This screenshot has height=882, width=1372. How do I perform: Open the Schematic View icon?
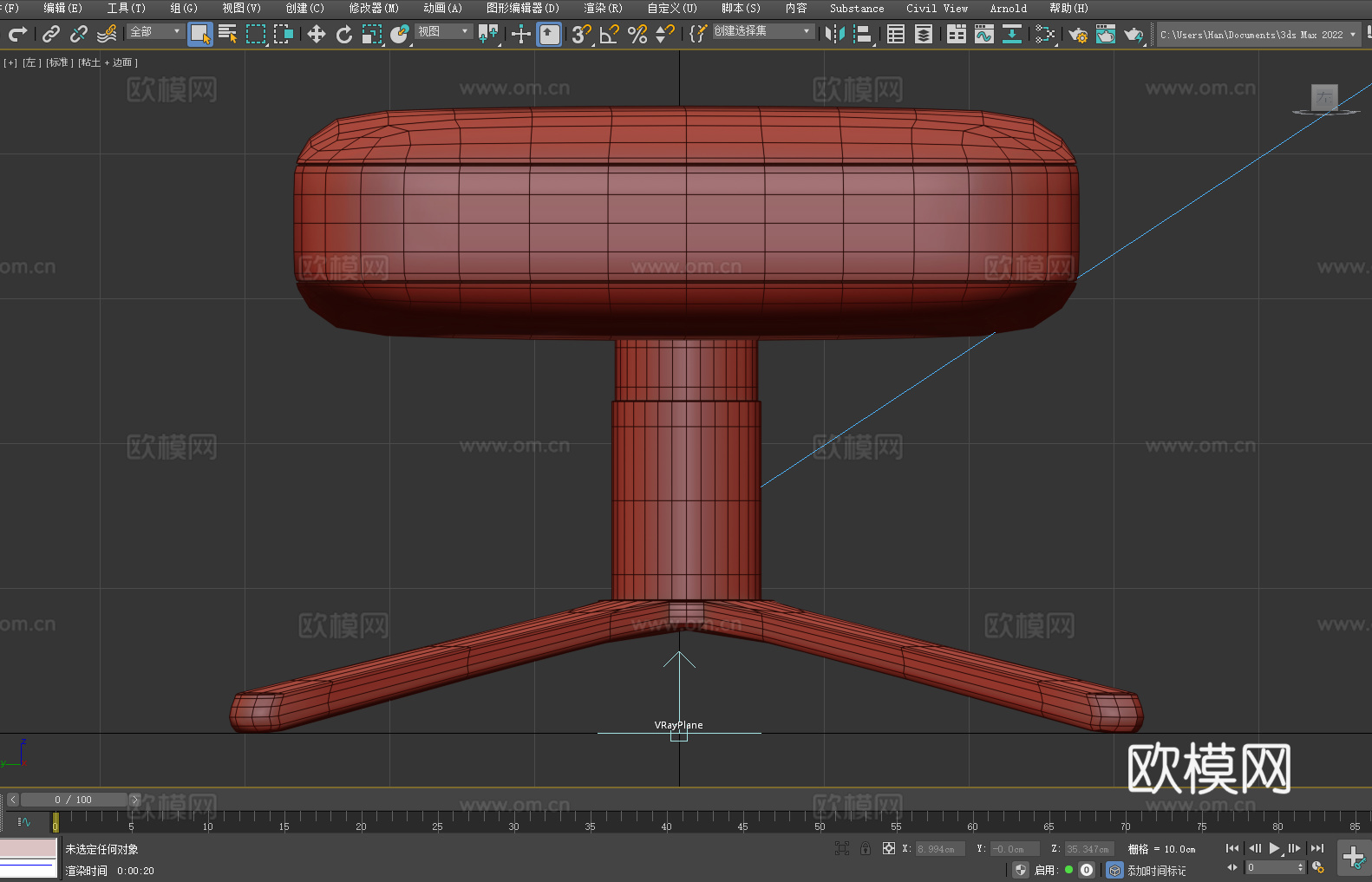point(1012,34)
